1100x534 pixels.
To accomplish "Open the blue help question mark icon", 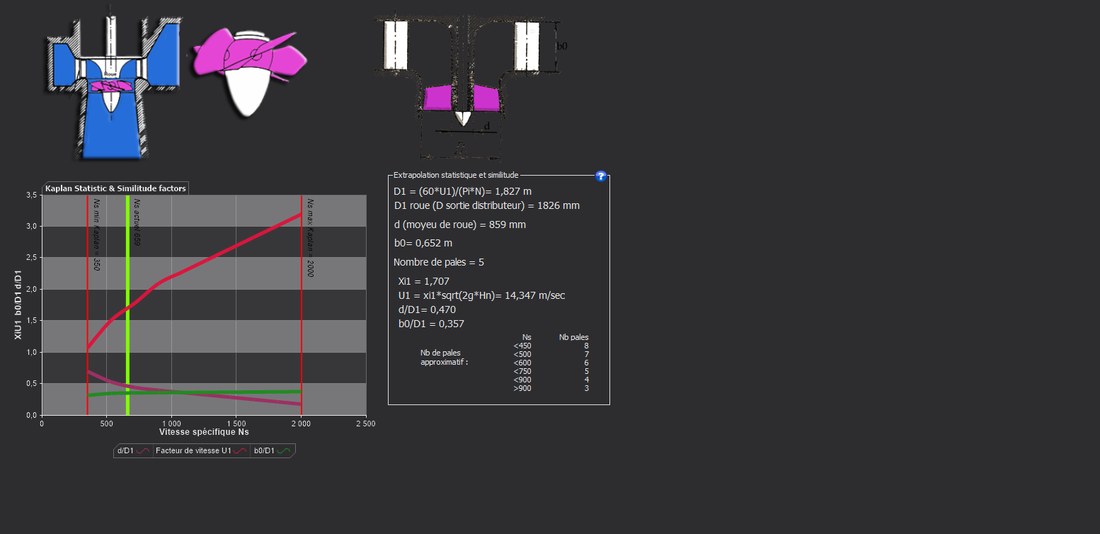I will click(x=601, y=176).
